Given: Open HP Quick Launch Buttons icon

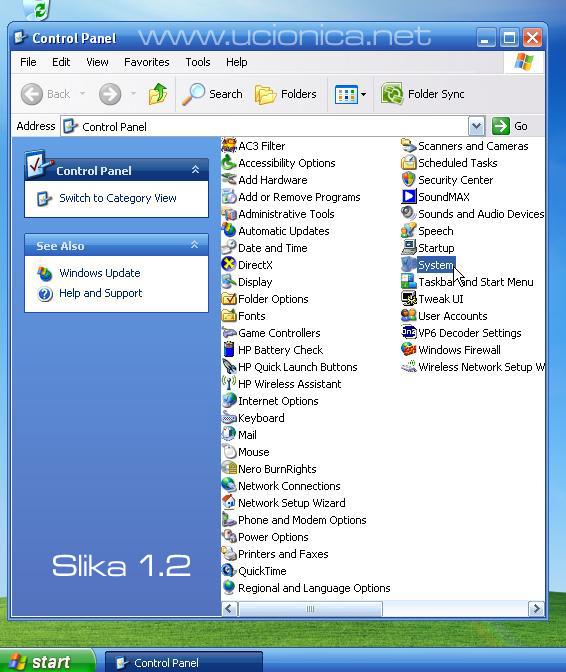Looking at the screenshot, I should [229, 366].
